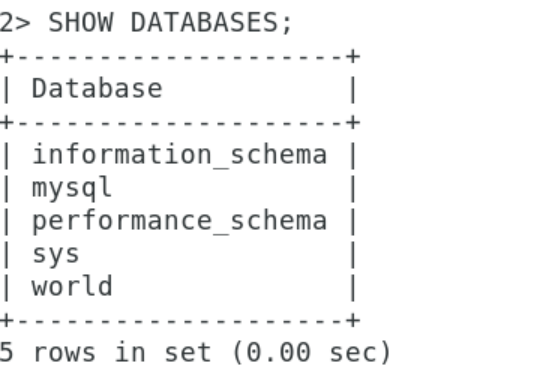Select the mysql database entry
The height and width of the screenshot is (390, 546).
(x=72, y=188)
